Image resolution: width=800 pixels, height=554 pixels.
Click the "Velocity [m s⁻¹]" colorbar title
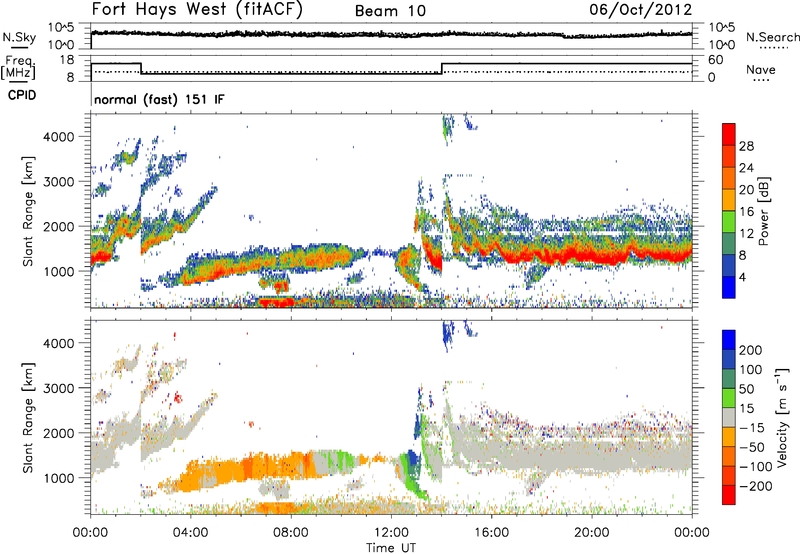coord(781,417)
